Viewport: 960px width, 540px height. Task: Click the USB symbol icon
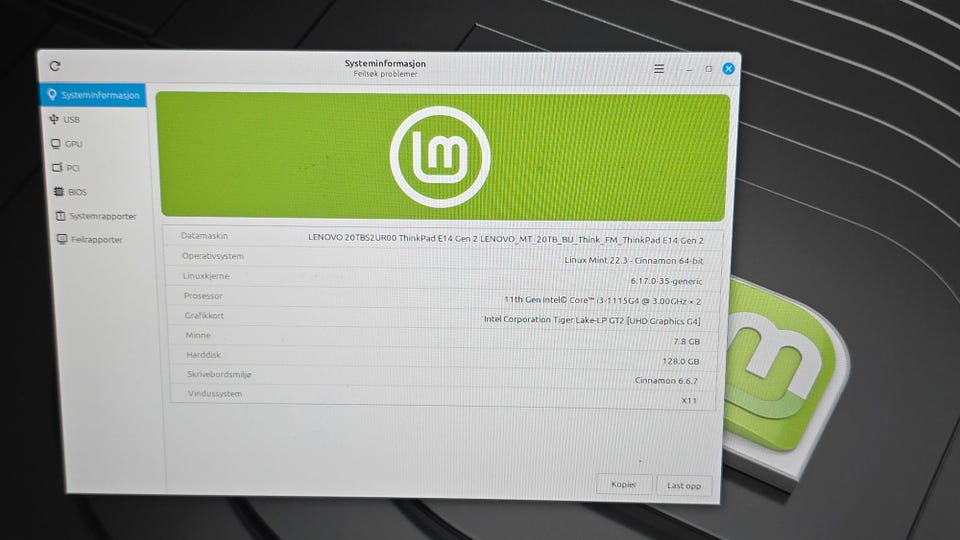54,119
